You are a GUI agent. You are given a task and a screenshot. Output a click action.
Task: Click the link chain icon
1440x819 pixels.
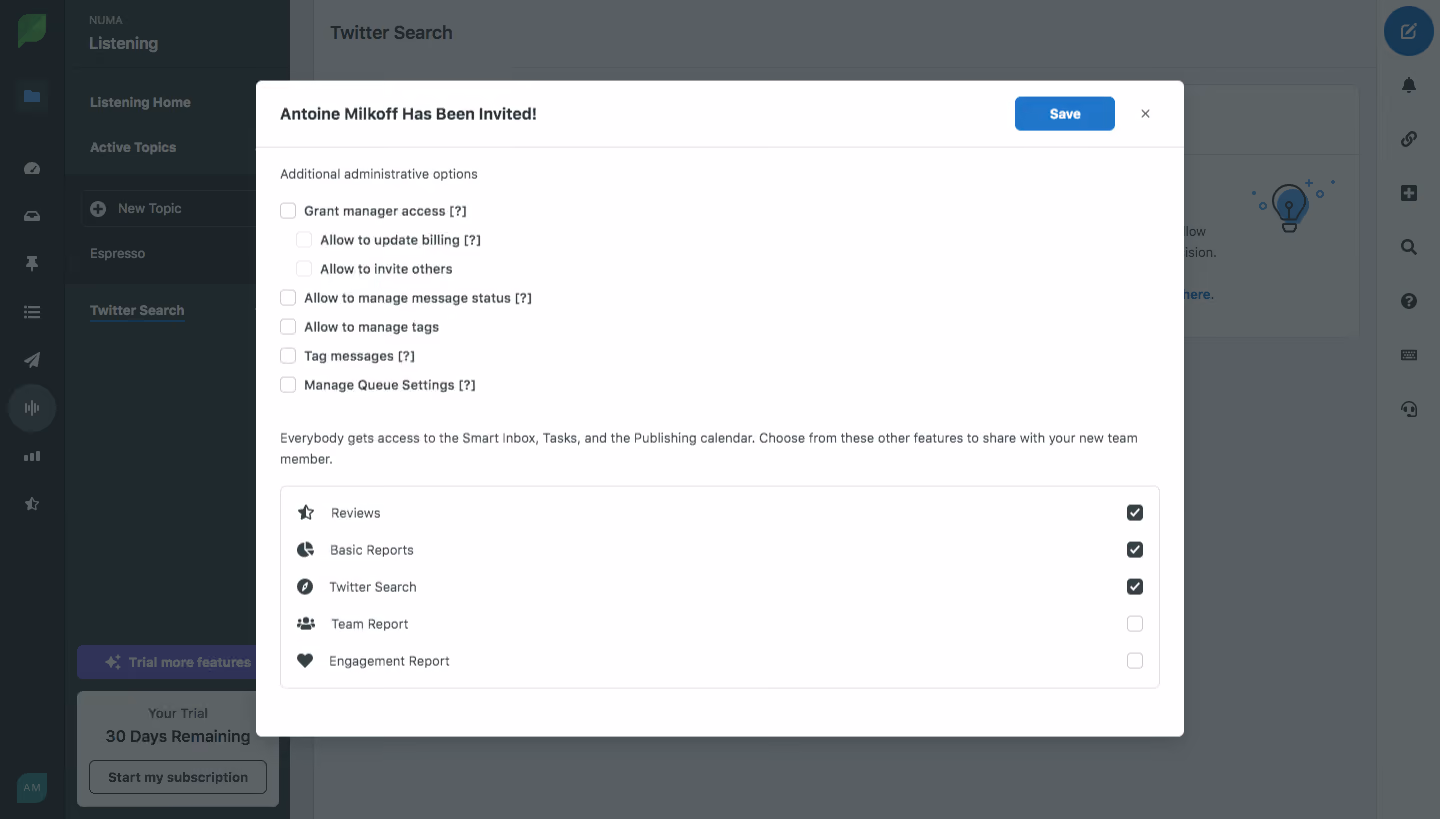pyautogui.click(x=1409, y=139)
